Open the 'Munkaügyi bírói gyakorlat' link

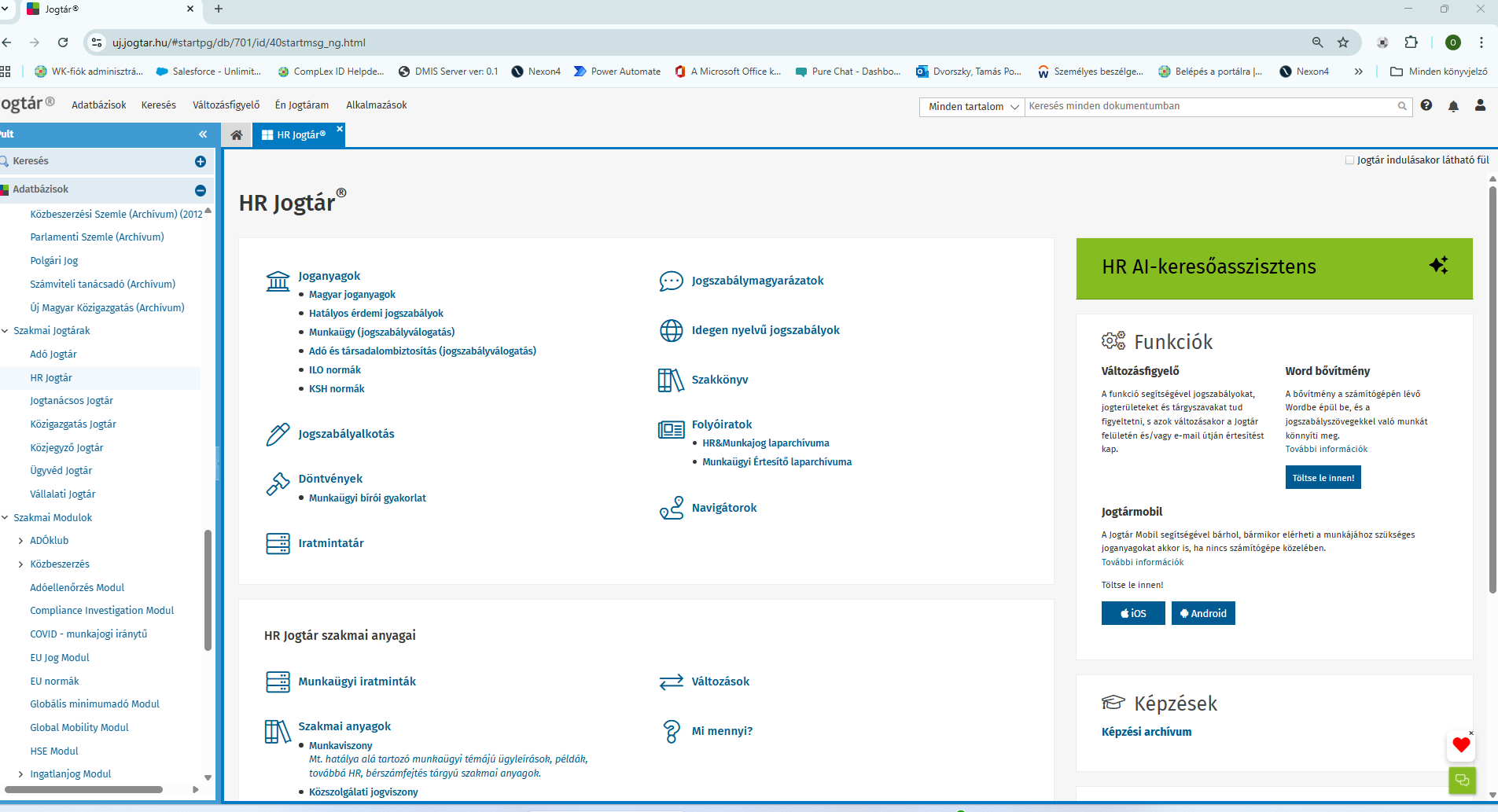pyautogui.click(x=367, y=498)
